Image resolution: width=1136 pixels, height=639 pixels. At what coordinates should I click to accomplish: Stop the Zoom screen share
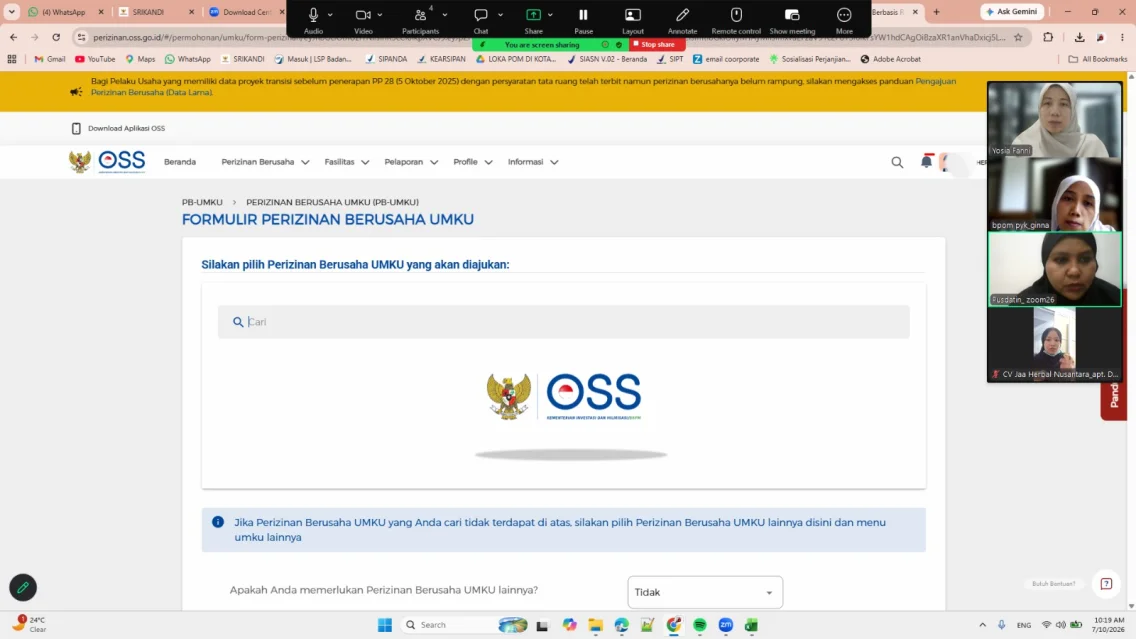[658, 44]
